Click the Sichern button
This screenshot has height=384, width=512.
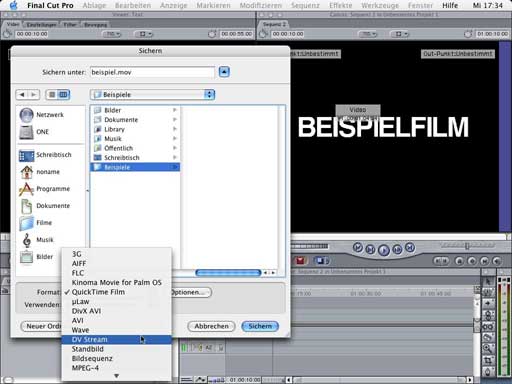point(260,326)
